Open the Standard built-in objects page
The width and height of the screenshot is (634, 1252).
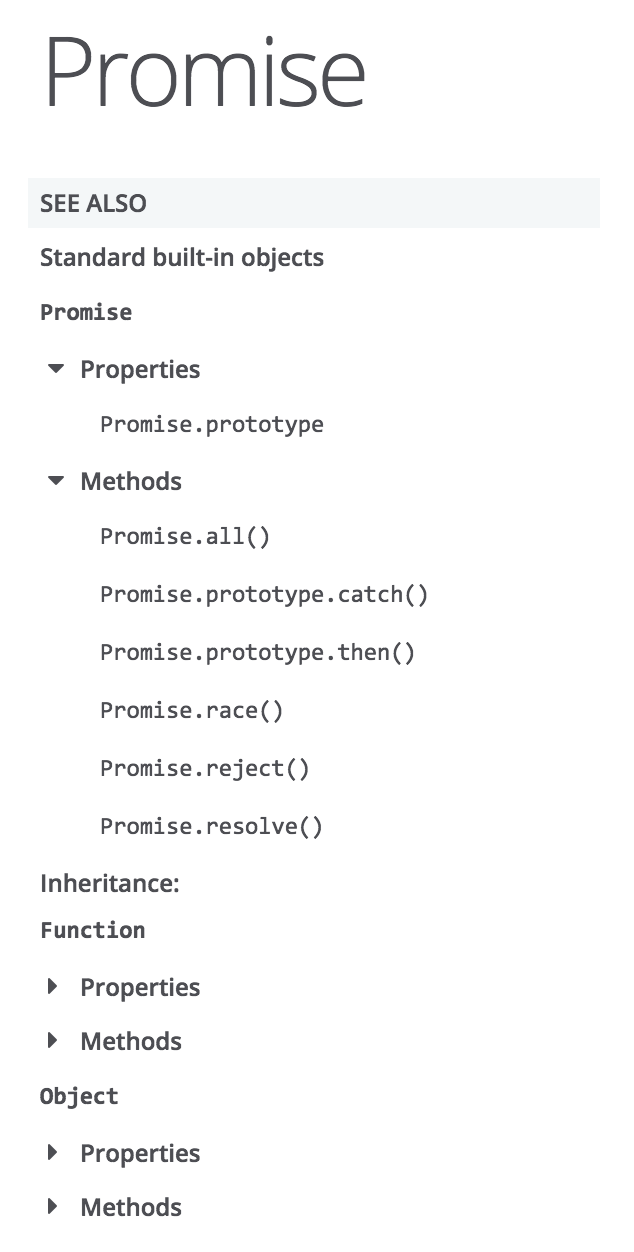coord(182,257)
